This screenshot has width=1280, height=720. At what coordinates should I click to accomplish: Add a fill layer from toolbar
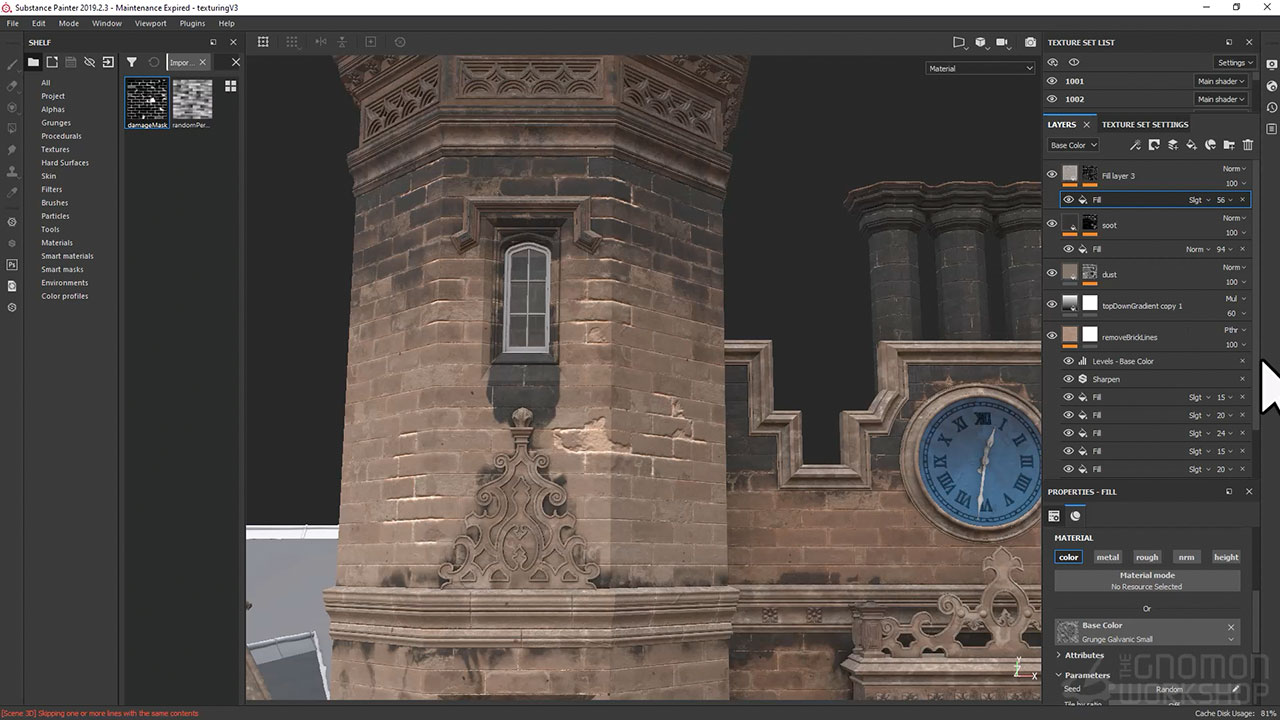click(1191, 145)
